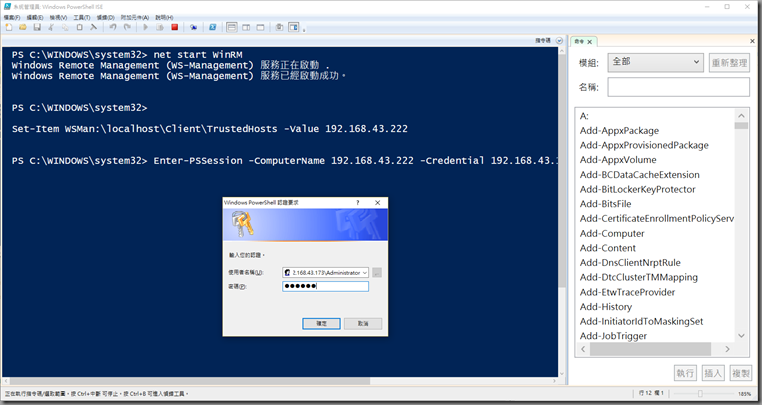Select Add-EtwTraceProvider in the list

point(627,292)
